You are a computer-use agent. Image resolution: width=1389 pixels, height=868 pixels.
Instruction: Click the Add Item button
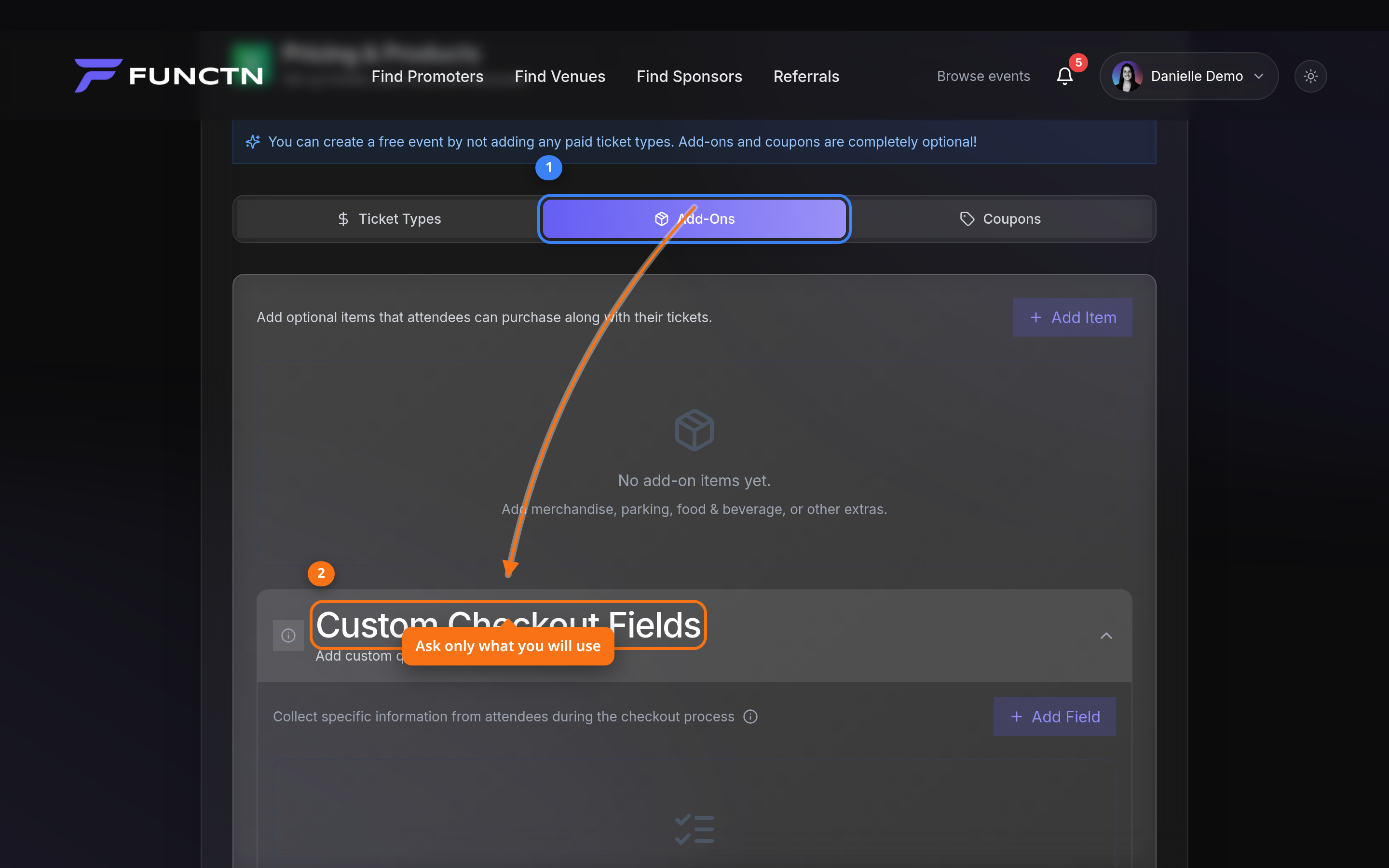coord(1072,317)
